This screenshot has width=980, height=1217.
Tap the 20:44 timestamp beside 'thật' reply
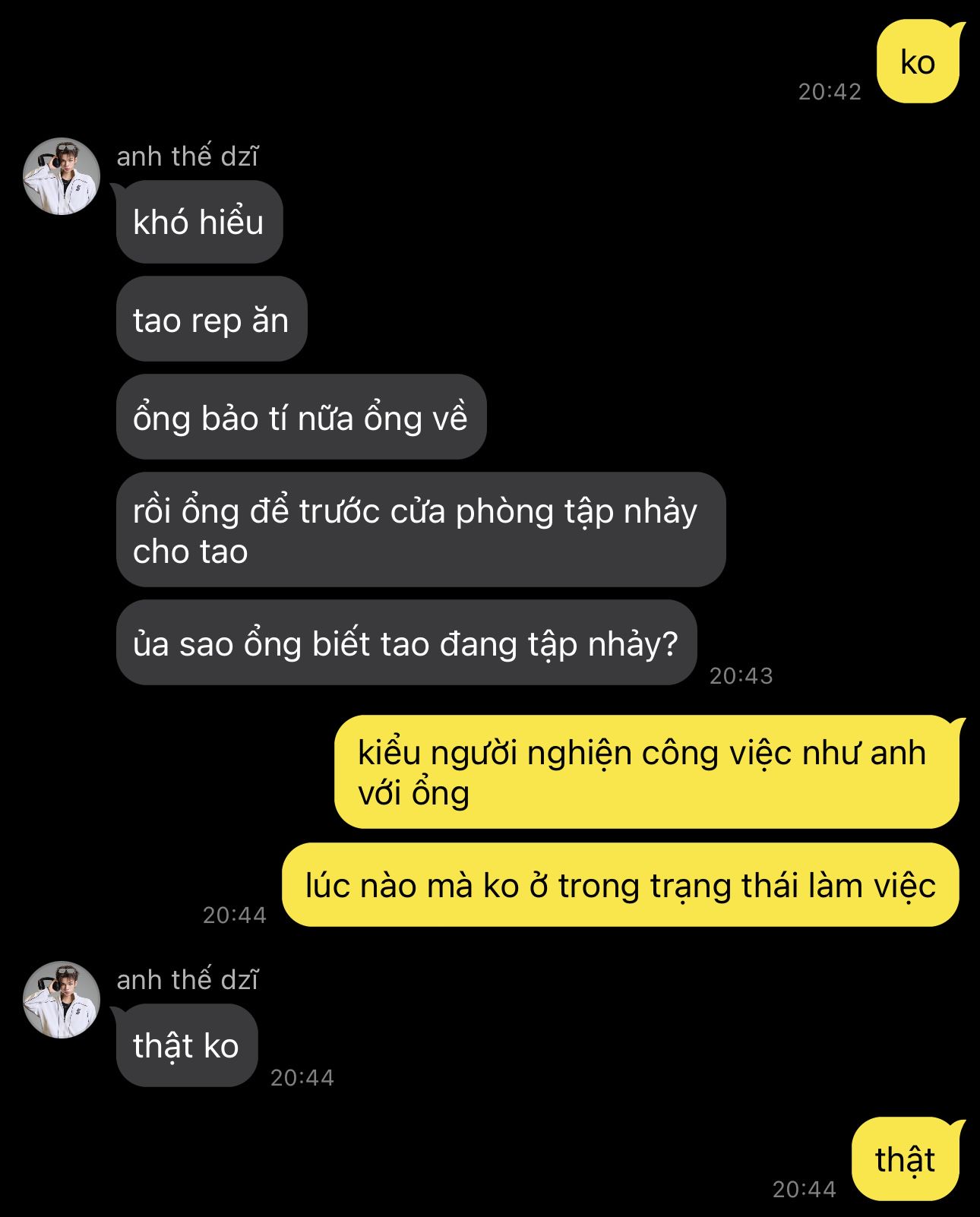click(805, 1189)
